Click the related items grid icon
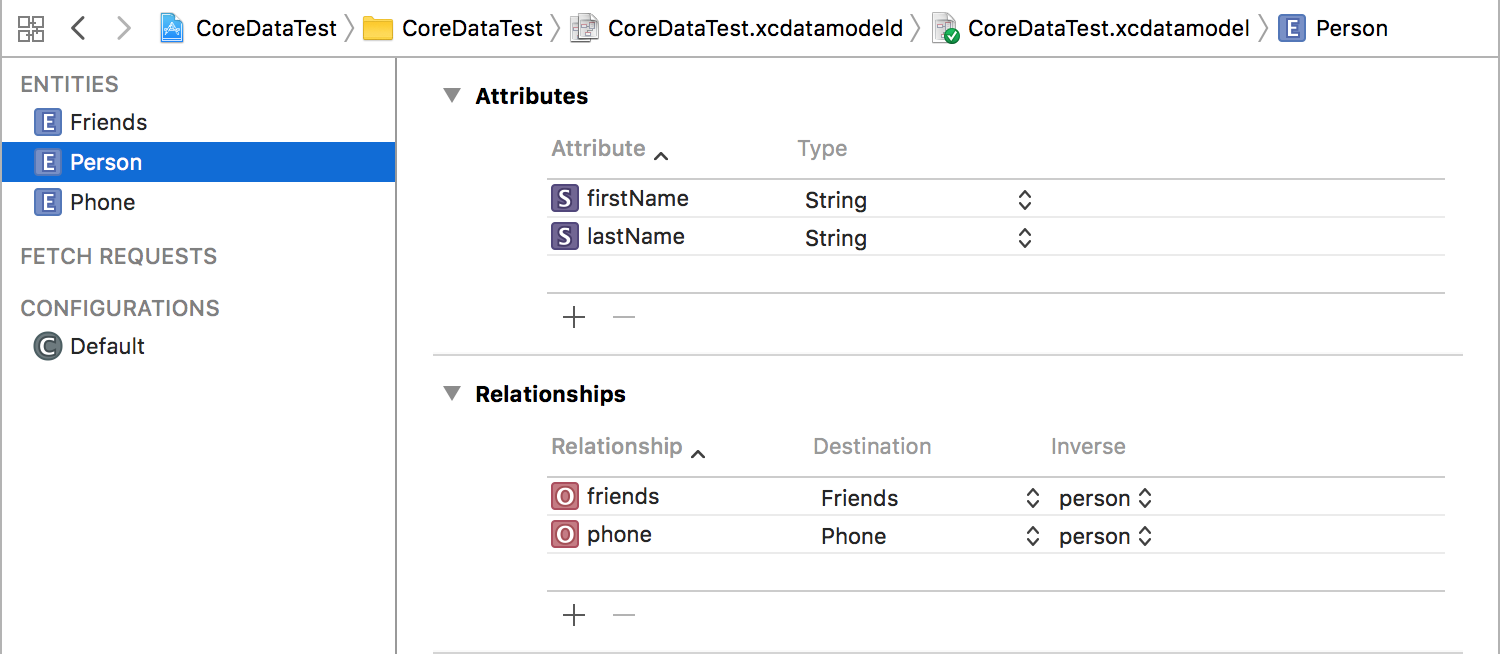Viewport: 1500px width, 654px height. (x=31, y=28)
